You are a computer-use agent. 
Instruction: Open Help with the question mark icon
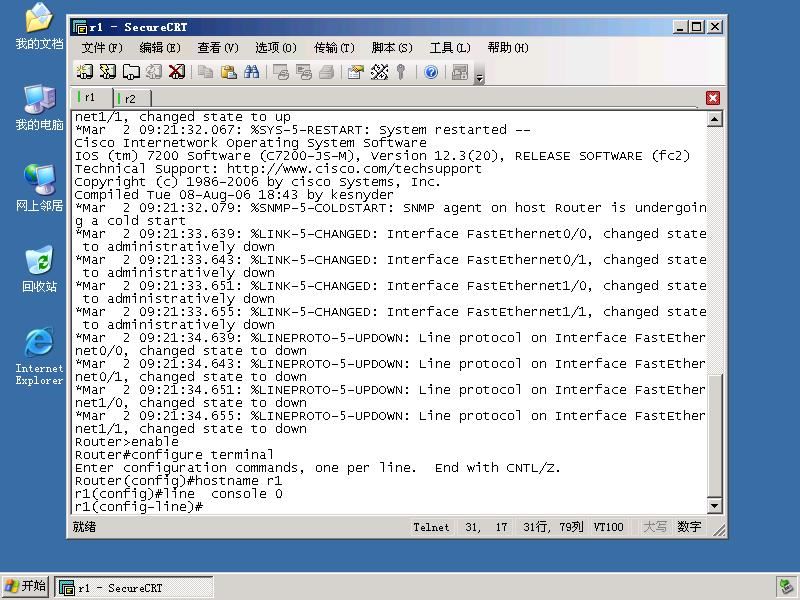pos(431,72)
